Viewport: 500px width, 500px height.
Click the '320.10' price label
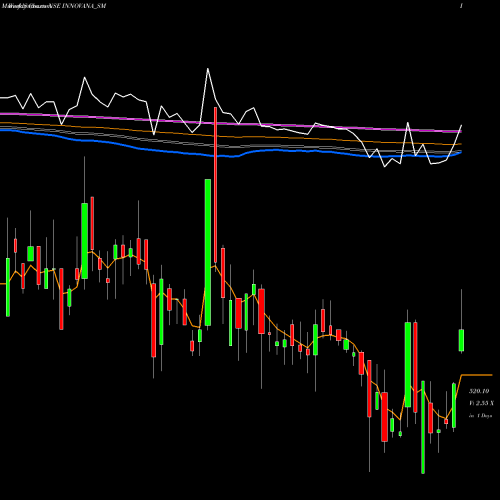479,391
